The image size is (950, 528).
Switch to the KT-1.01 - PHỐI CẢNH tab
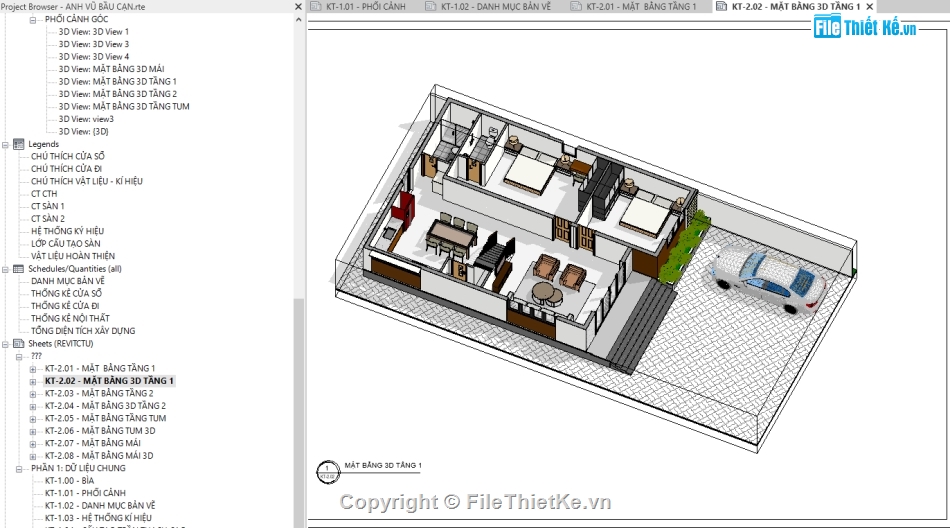(x=366, y=6)
